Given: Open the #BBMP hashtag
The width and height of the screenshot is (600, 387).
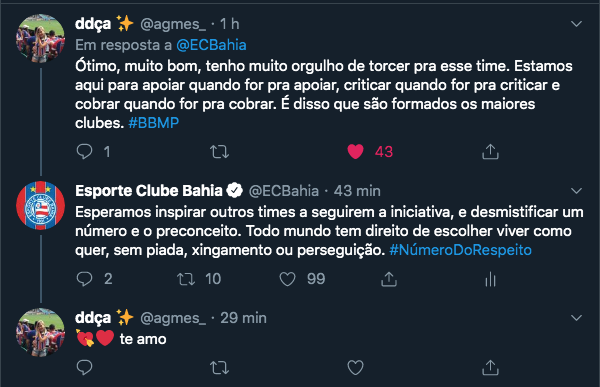Looking at the screenshot, I should click(153, 123).
